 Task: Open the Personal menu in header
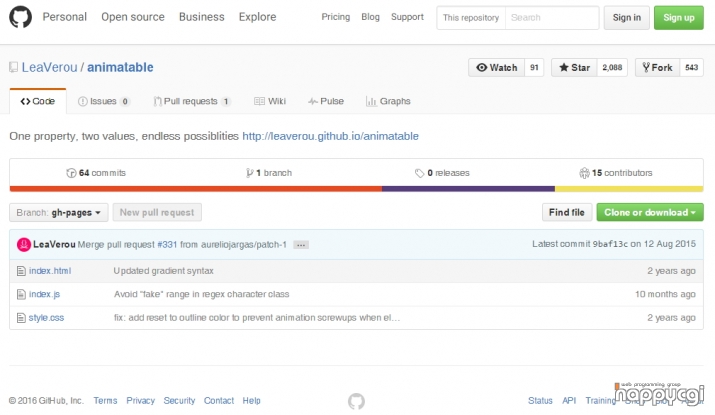tap(65, 17)
